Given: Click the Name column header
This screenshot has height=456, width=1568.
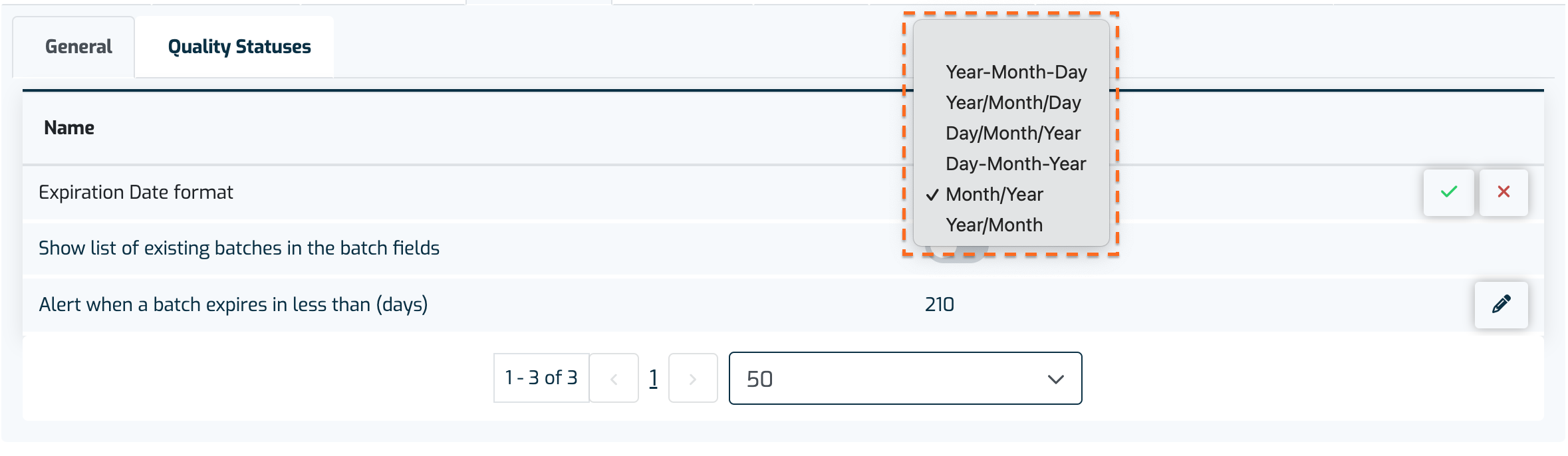Looking at the screenshot, I should point(69,128).
